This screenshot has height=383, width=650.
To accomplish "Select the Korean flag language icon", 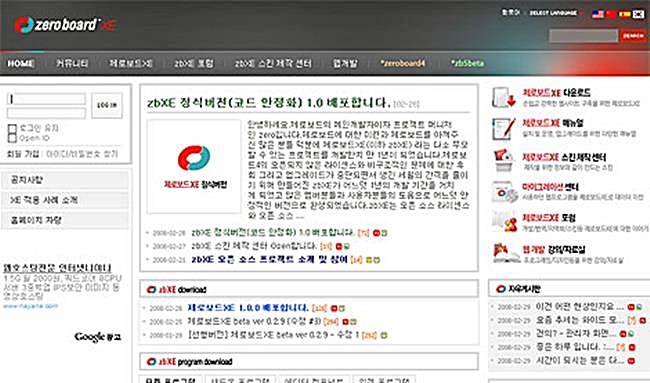I will (638, 14).
